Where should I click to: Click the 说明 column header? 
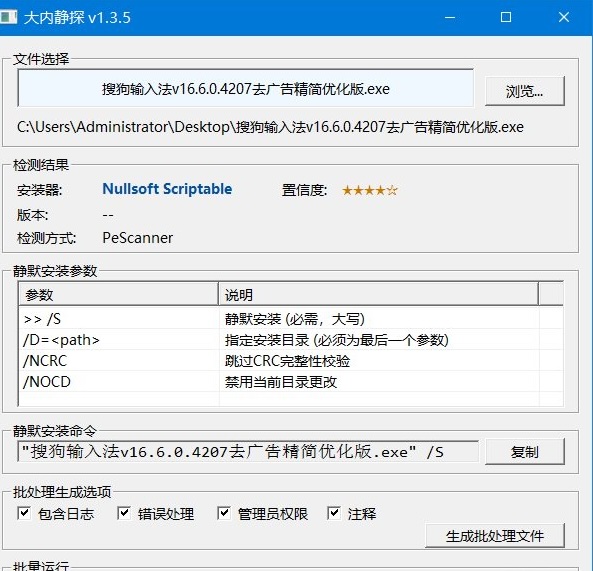(378, 294)
